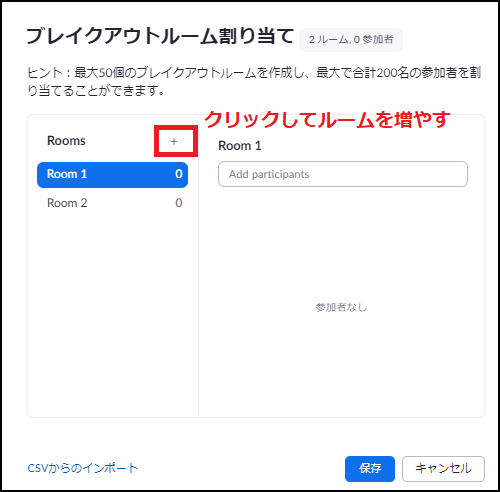Click the ブレイクアウトルーム割り当て dialog title
The height and width of the screenshot is (492, 500).
160,36
